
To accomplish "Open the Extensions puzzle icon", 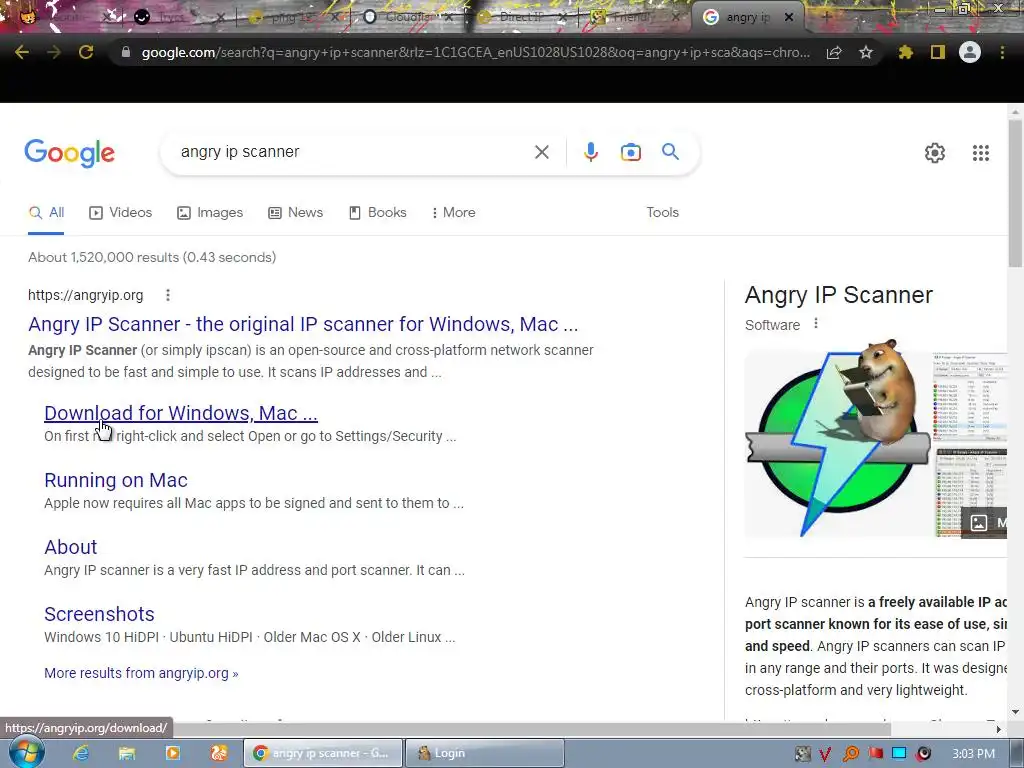I will (x=905, y=52).
